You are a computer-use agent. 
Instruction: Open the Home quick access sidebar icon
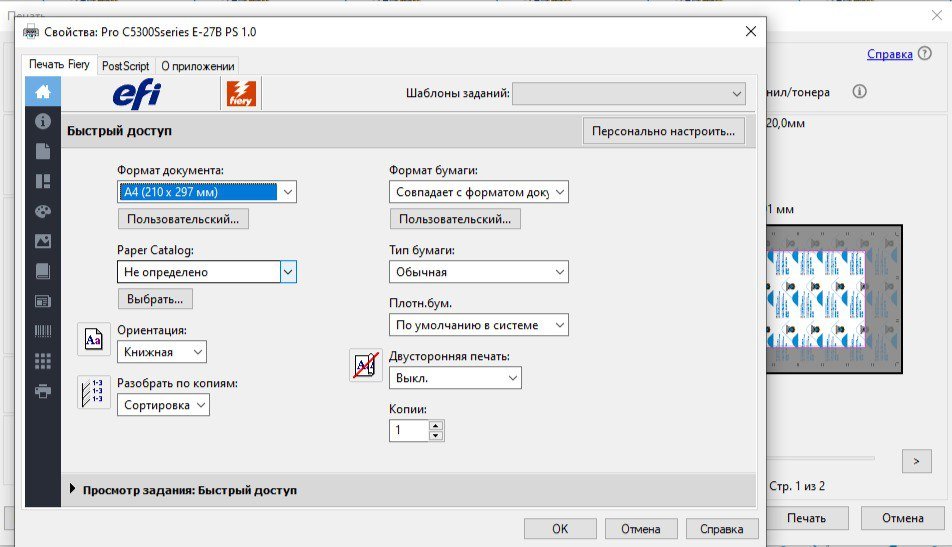pos(42,92)
